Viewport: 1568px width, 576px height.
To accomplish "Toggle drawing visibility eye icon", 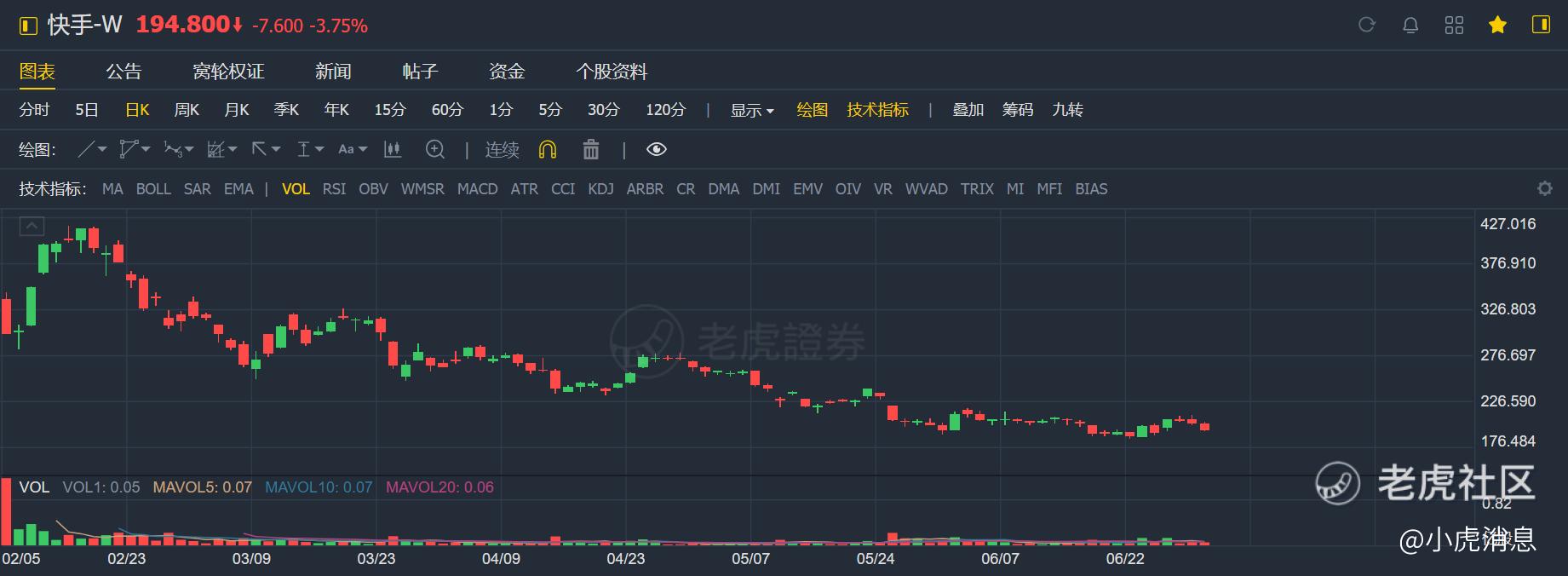I will [x=656, y=149].
